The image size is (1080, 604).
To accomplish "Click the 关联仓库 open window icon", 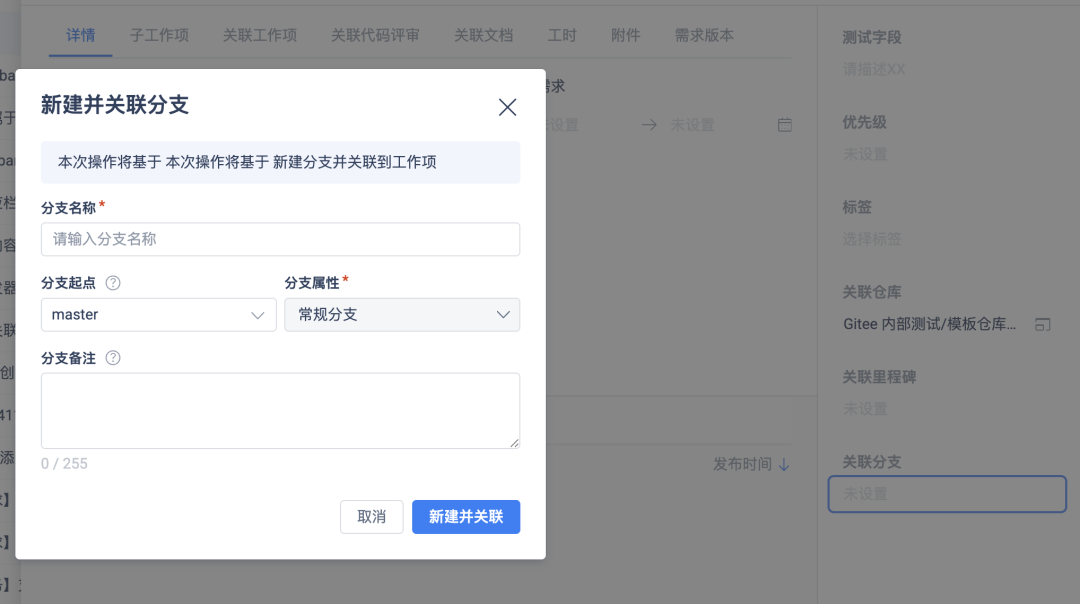I will [1043, 324].
